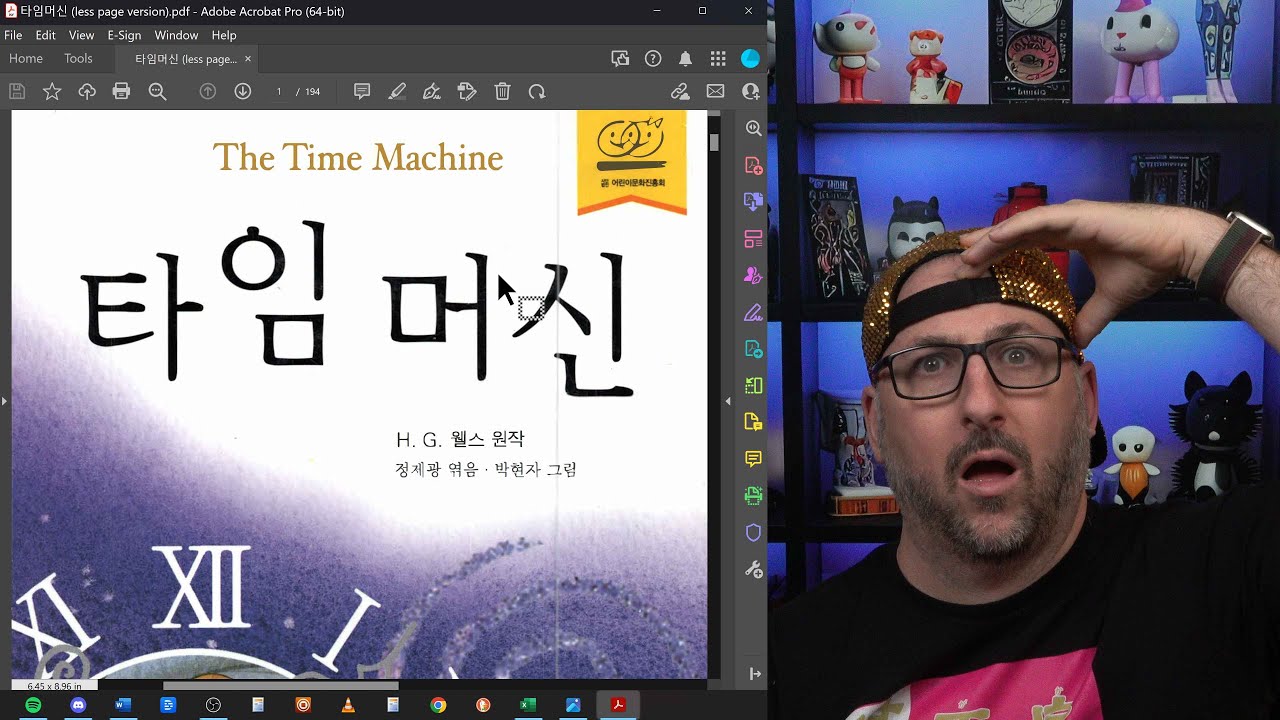1280x720 pixels.
Task: Open the File menu
Action: [x=13, y=35]
